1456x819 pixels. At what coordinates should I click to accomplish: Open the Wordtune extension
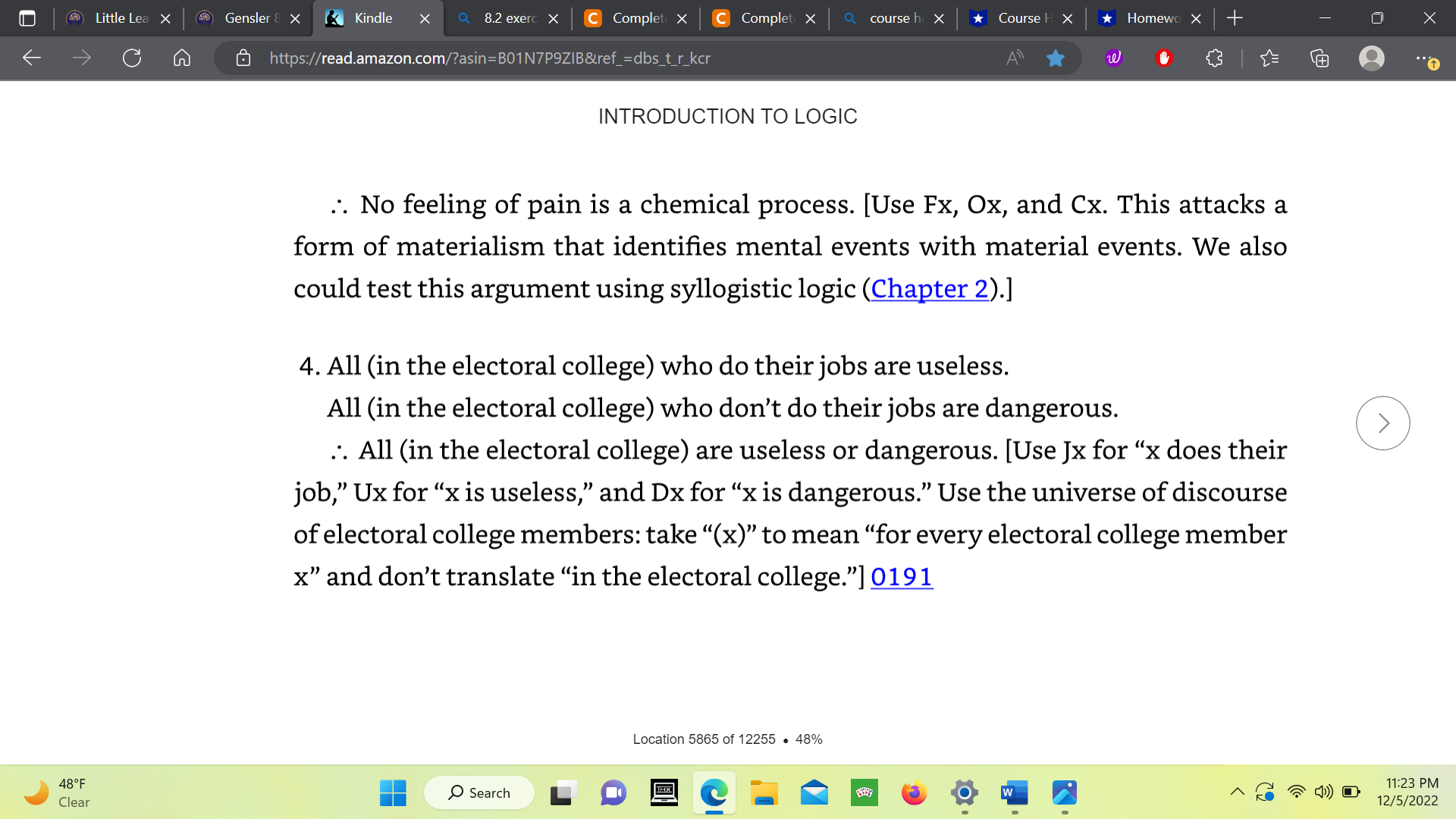click(x=1112, y=58)
